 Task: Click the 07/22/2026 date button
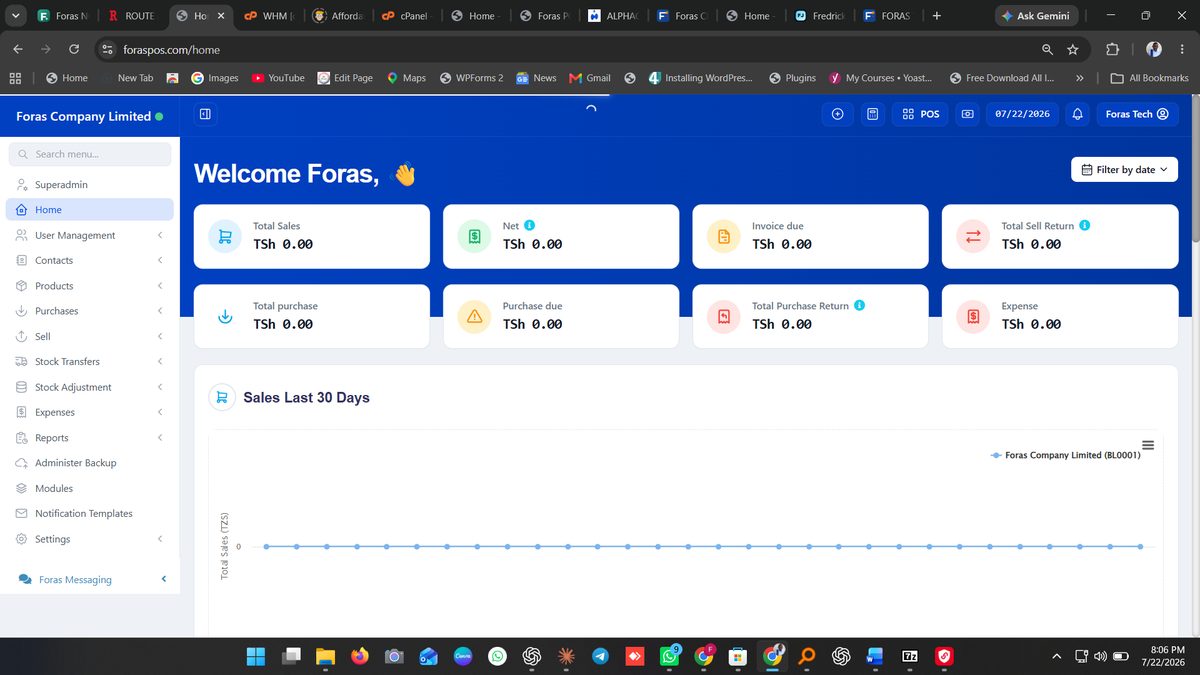[1022, 114]
